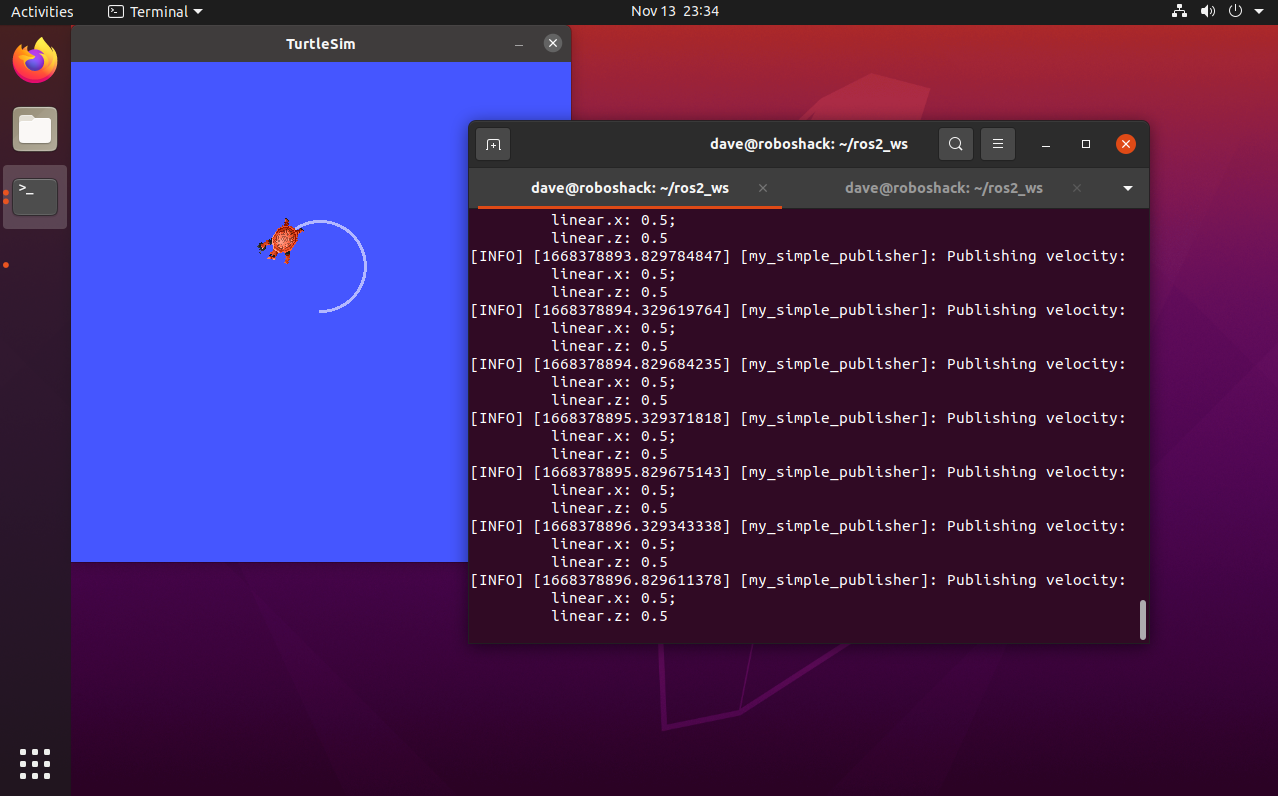Click the turtle sprite in TurtleSim
The image size is (1278, 796).
pos(283,241)
